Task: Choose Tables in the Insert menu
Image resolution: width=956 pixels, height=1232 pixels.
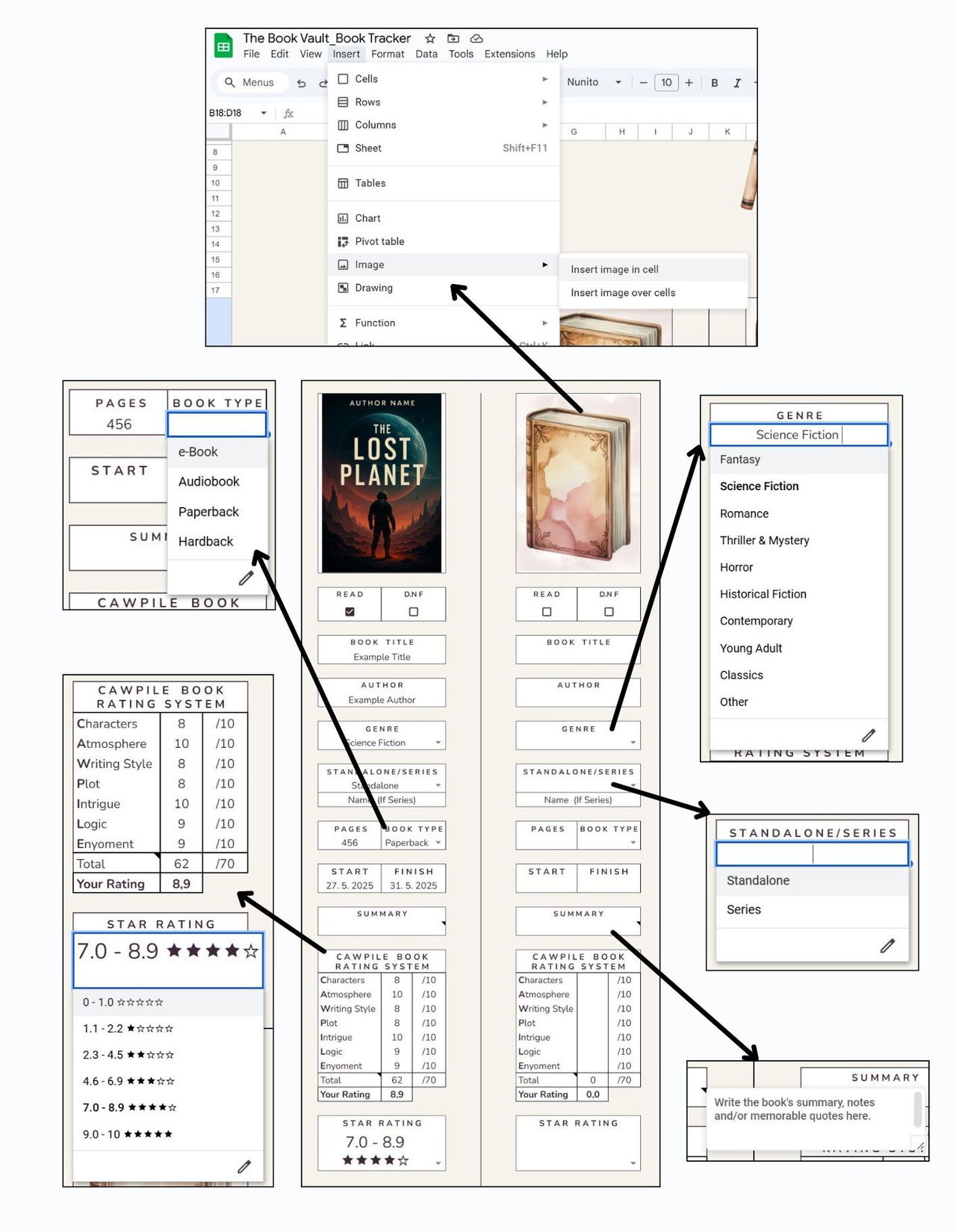Action: tap(444, 183)
